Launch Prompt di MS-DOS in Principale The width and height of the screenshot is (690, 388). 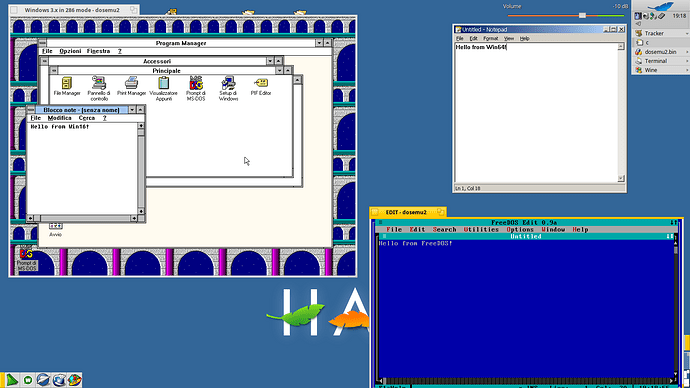coord(196,88)
